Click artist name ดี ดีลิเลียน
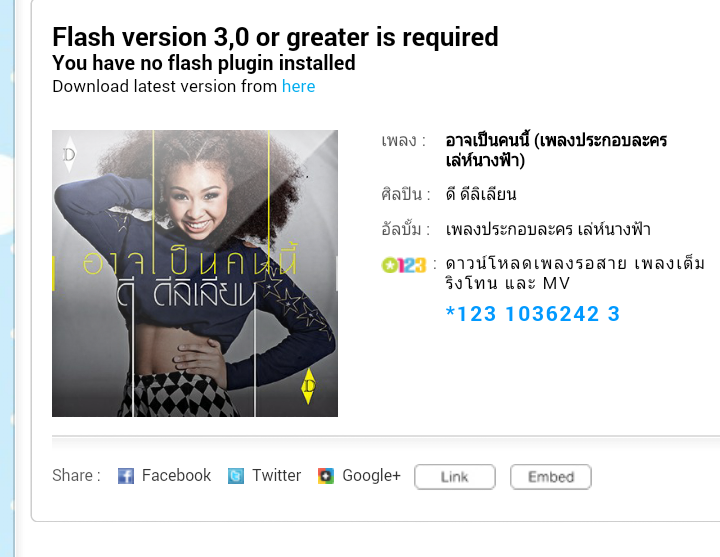 pyautogui.click(x=481, y=194)
